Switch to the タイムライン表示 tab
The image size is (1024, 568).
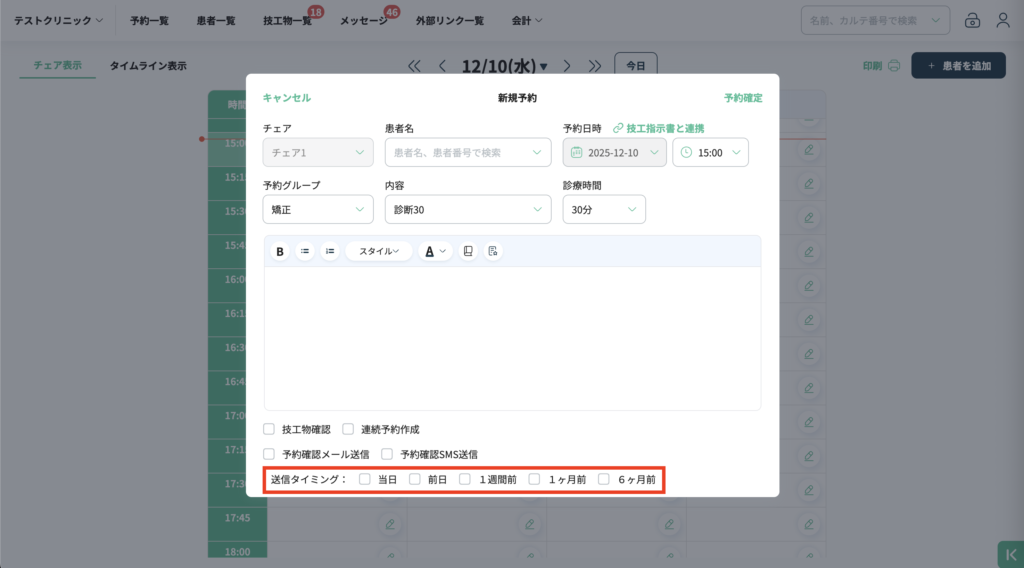[x=148, y=66]
